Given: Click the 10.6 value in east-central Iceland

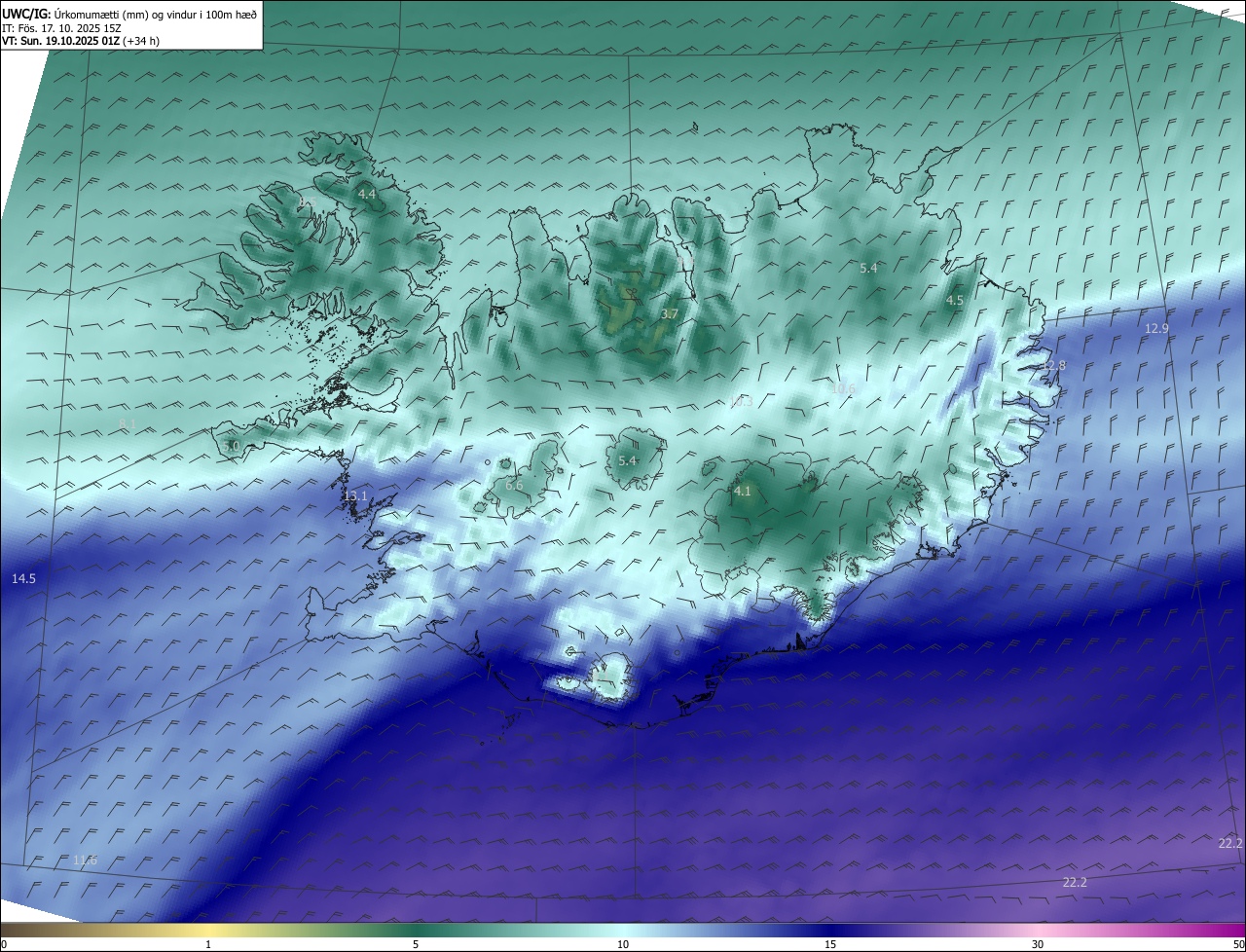Looking at the screenshot, I should click(x=843, y=388).
